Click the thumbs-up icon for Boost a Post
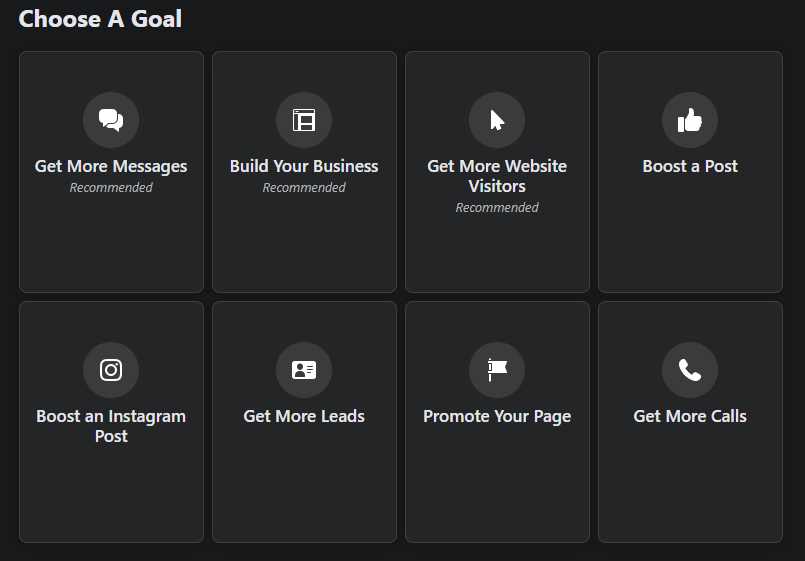This screenshot has height=561, width=805. pyautogui.click(x=690, y=120)
